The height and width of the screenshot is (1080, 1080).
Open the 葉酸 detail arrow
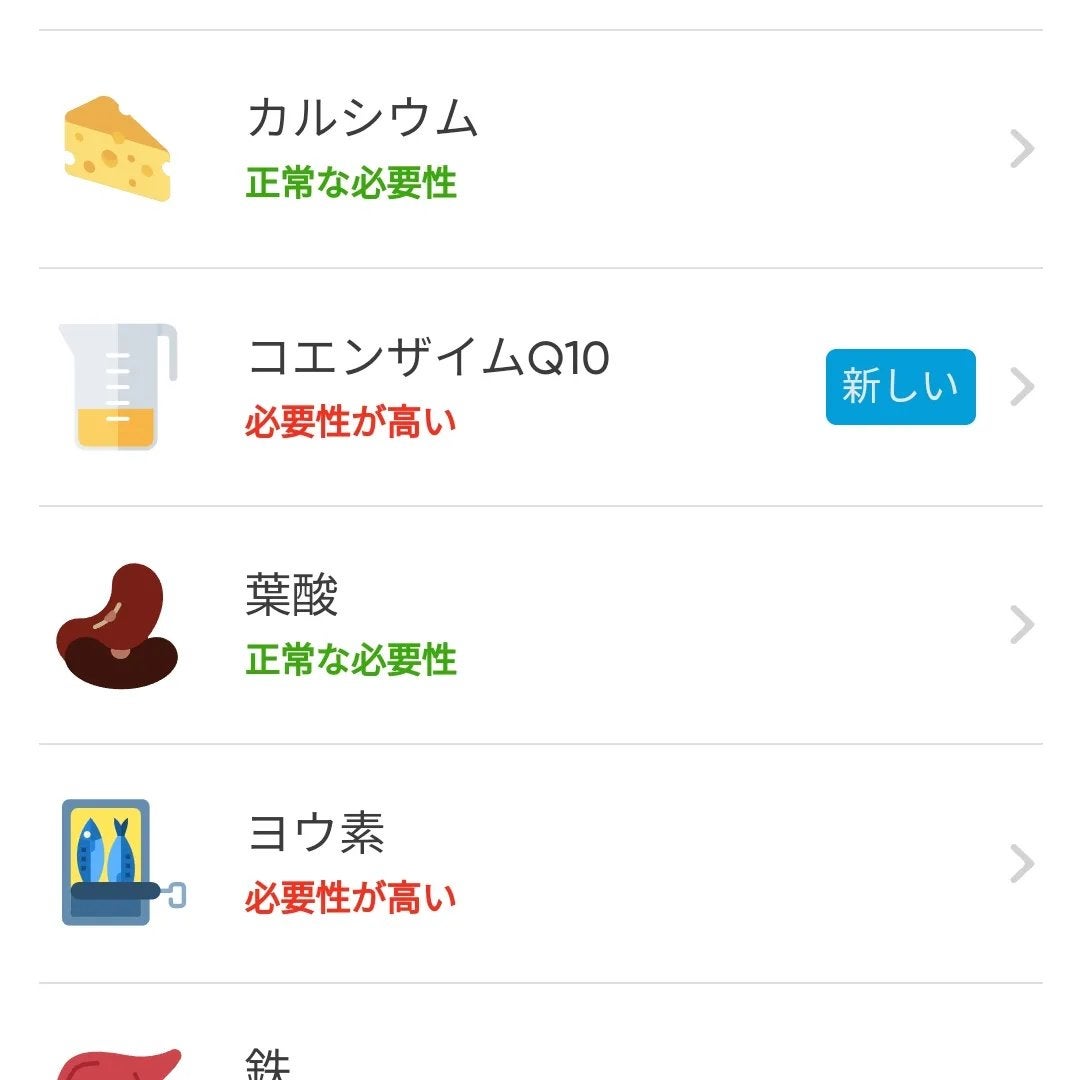(x=1021, y=625)
